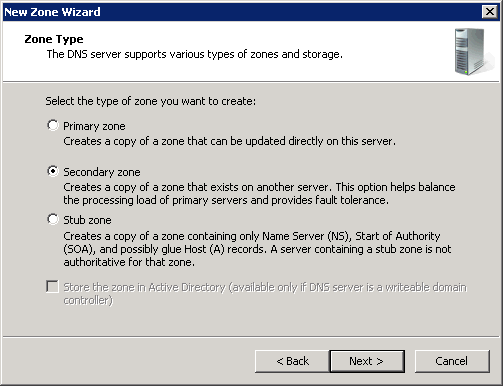Click the 'Zone Type' heading

[54, 39]
